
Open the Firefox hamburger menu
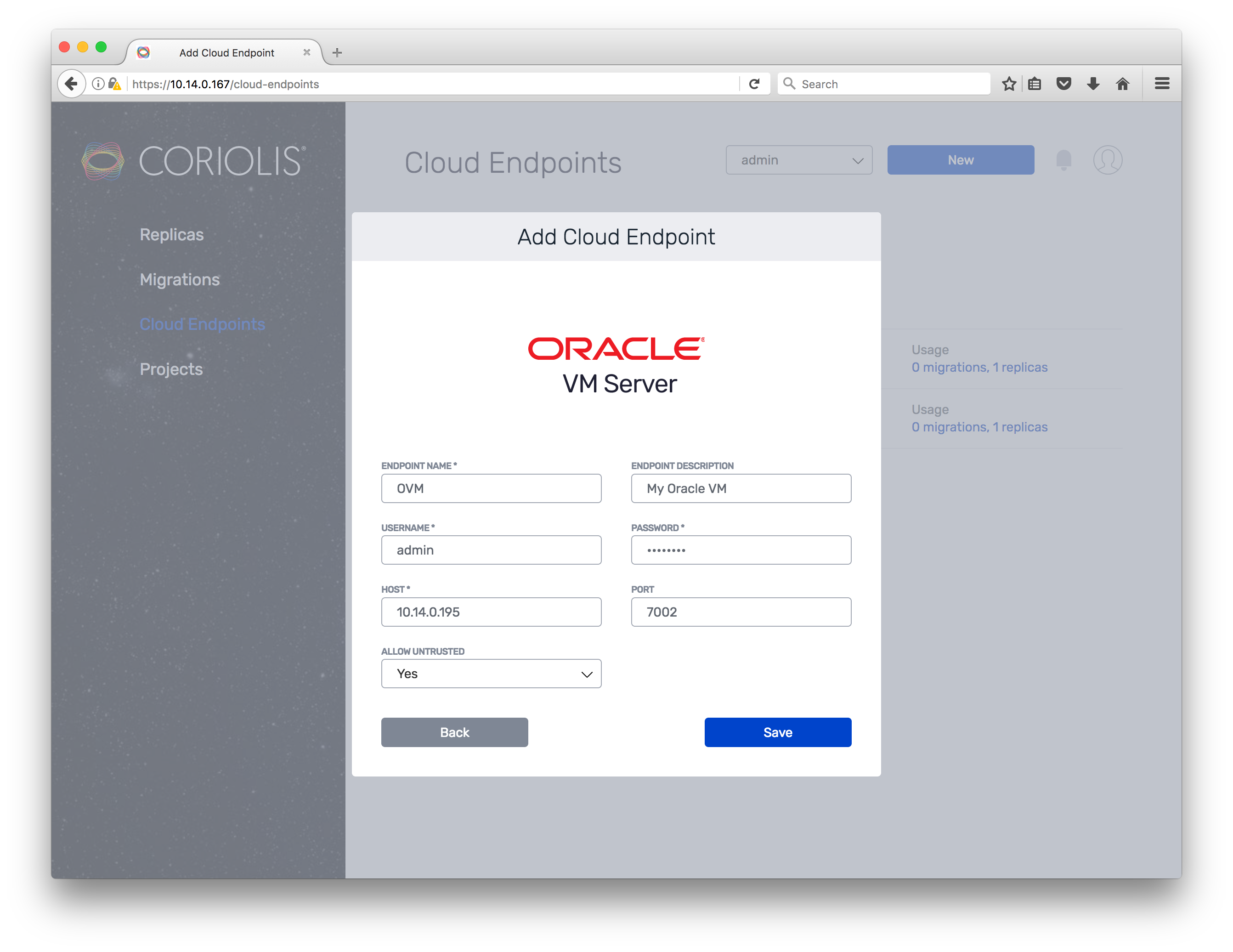coord(1162,84)
